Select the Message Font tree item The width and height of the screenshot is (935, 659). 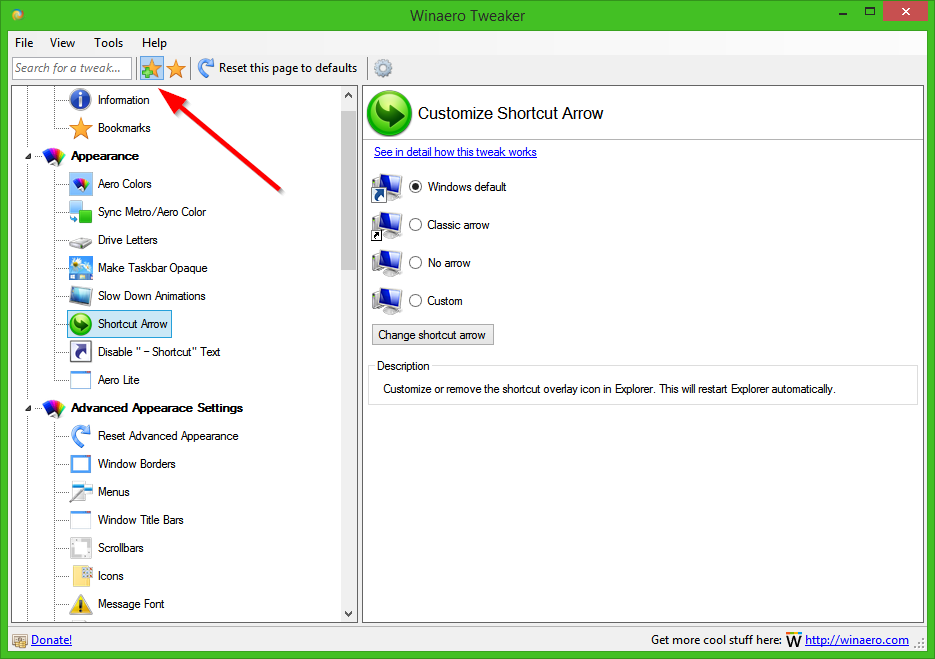tap(131, 604)
